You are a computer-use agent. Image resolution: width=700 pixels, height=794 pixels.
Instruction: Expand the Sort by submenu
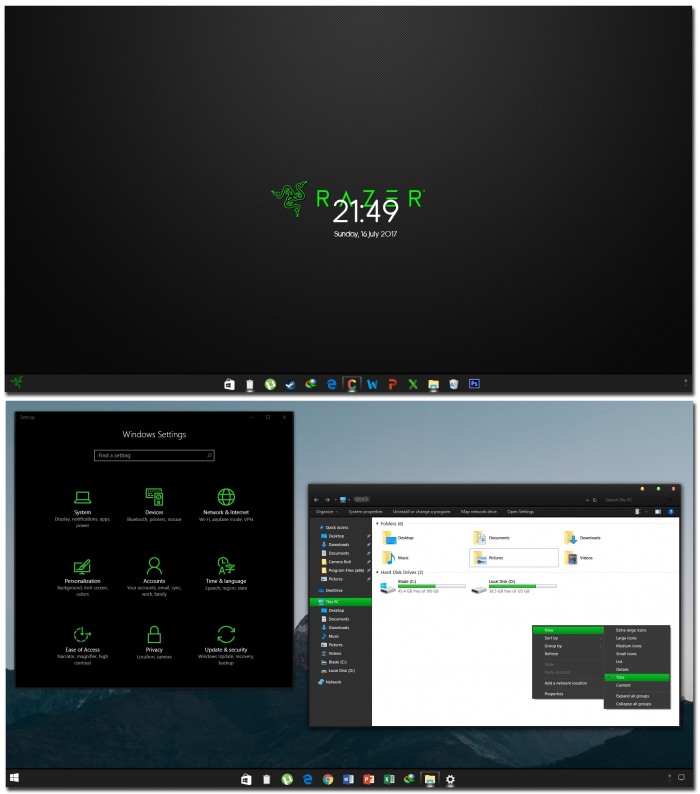(x=568, y=638)
